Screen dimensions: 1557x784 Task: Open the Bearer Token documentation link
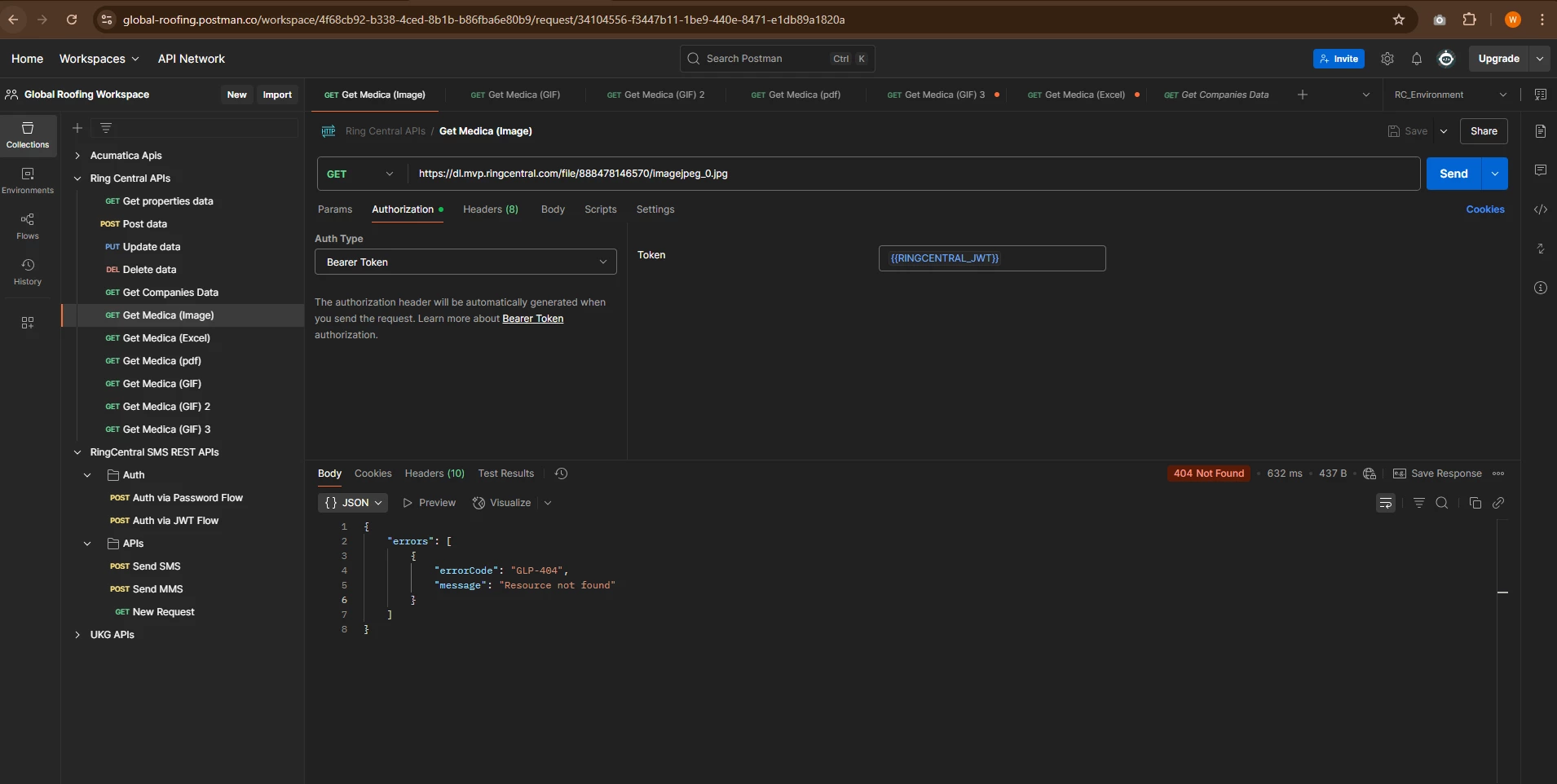click(533, 319)
